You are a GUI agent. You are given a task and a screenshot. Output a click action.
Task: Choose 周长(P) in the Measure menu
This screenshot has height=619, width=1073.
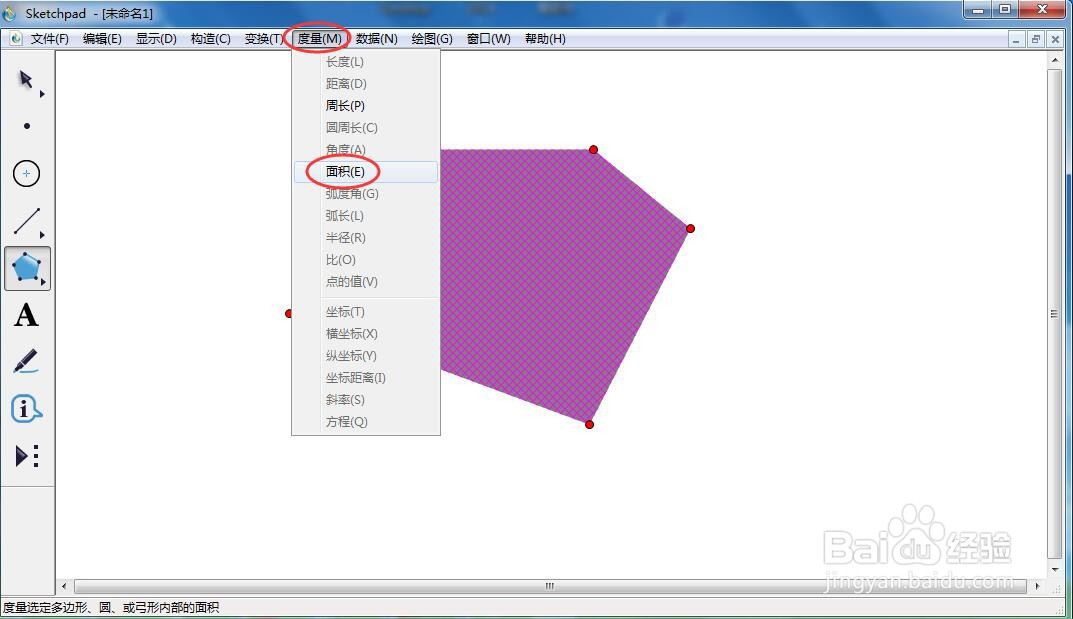click(344, 105)
